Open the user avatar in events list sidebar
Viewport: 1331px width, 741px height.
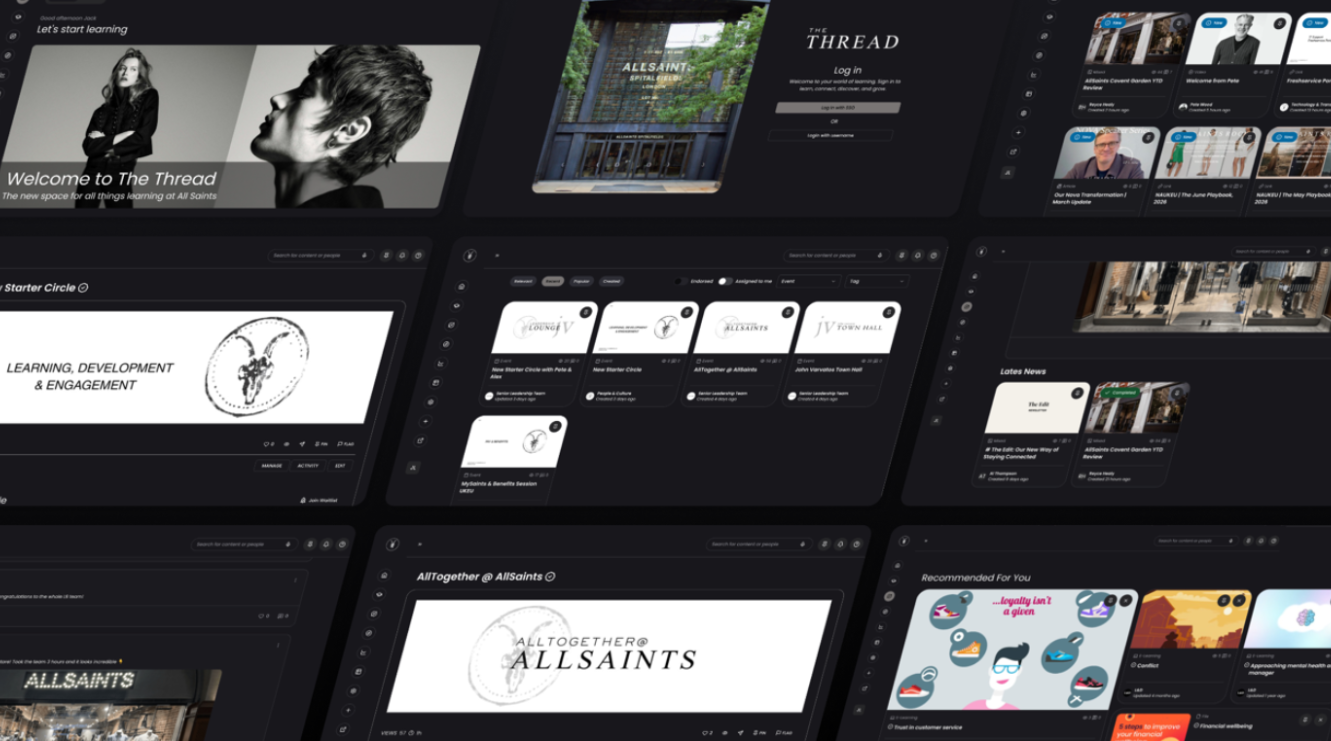click(413, 467)
